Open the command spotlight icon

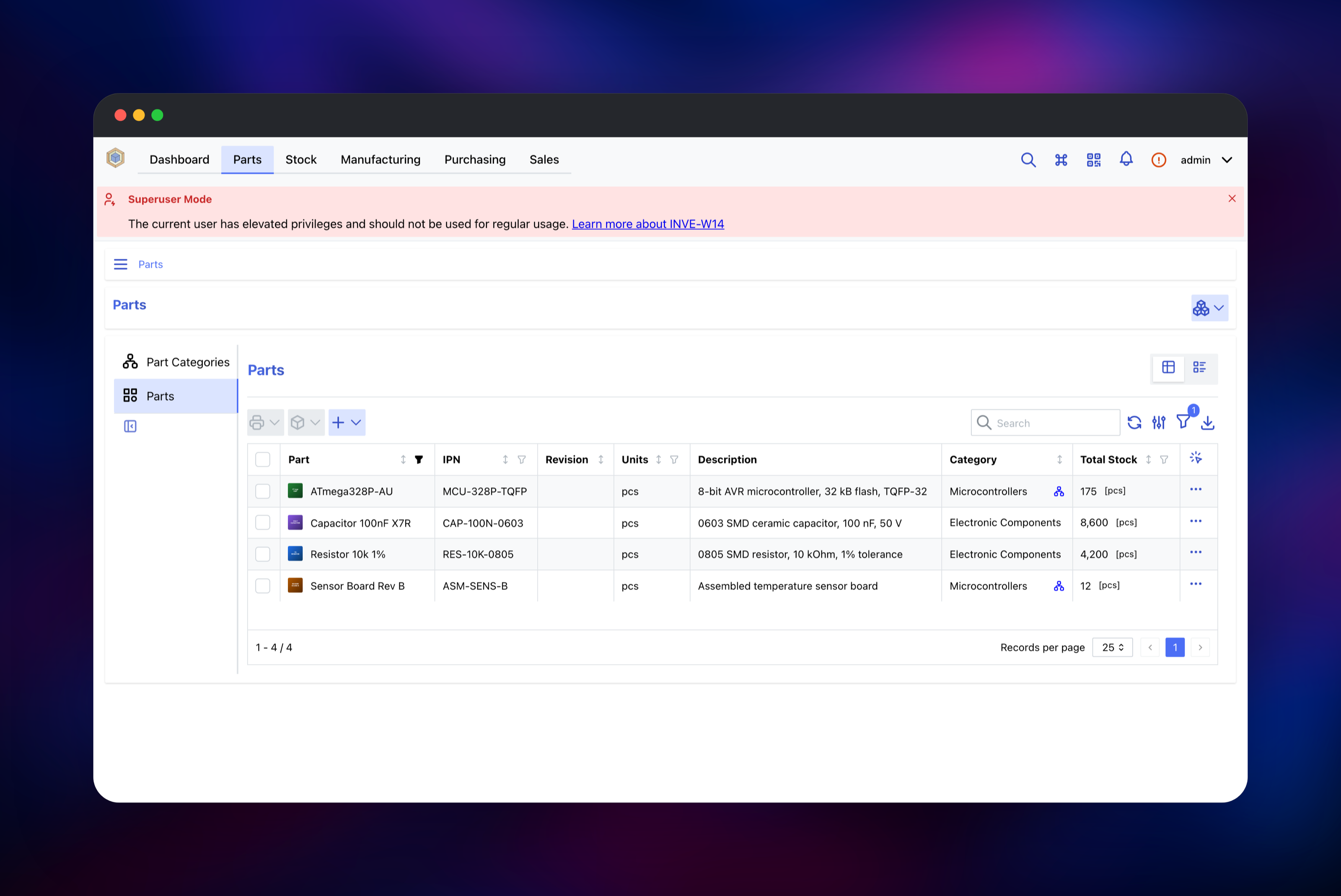[1061, 160]
